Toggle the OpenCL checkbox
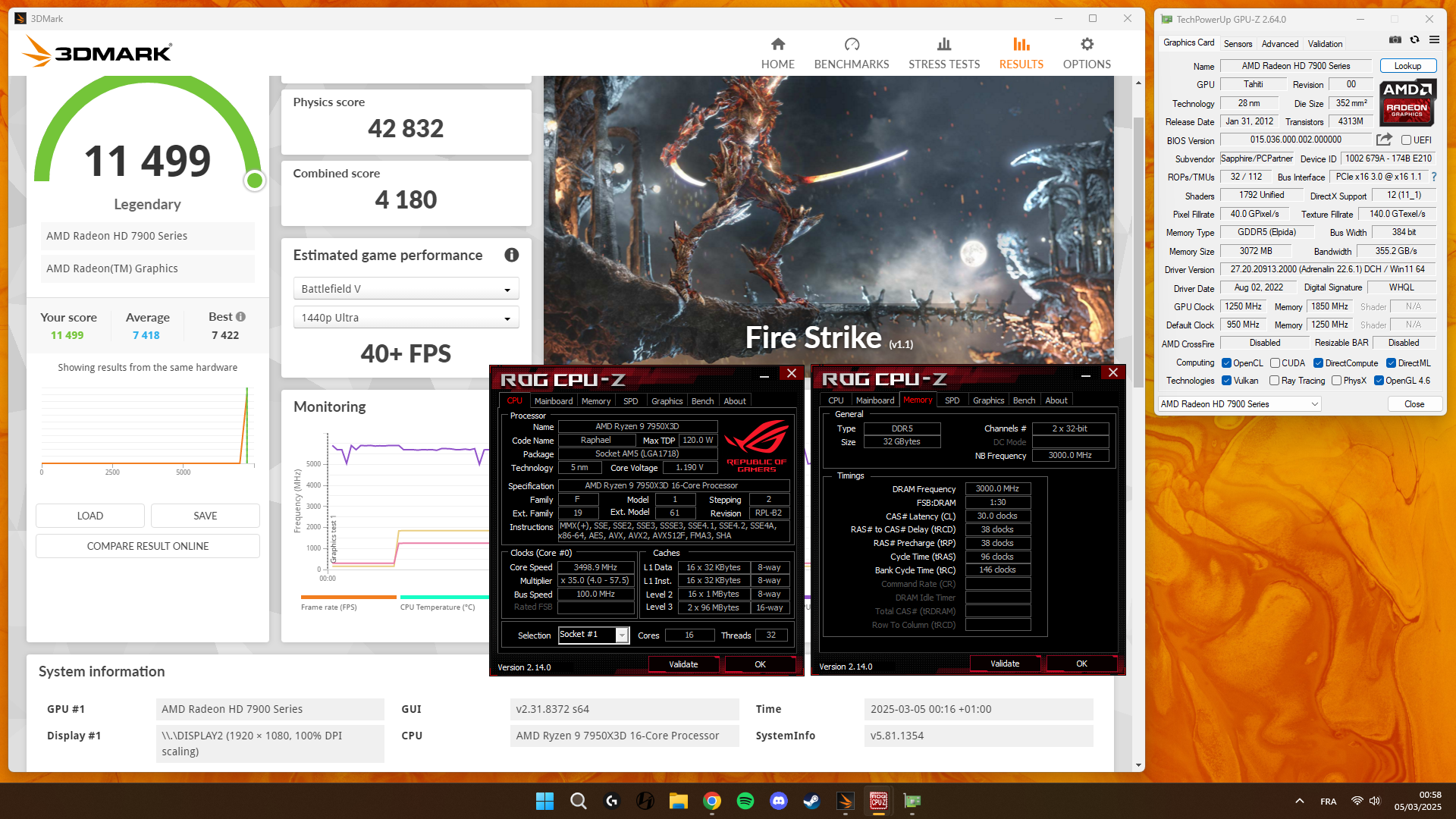The width and height of the screenshot is (1456, 819). (1226, 363)
